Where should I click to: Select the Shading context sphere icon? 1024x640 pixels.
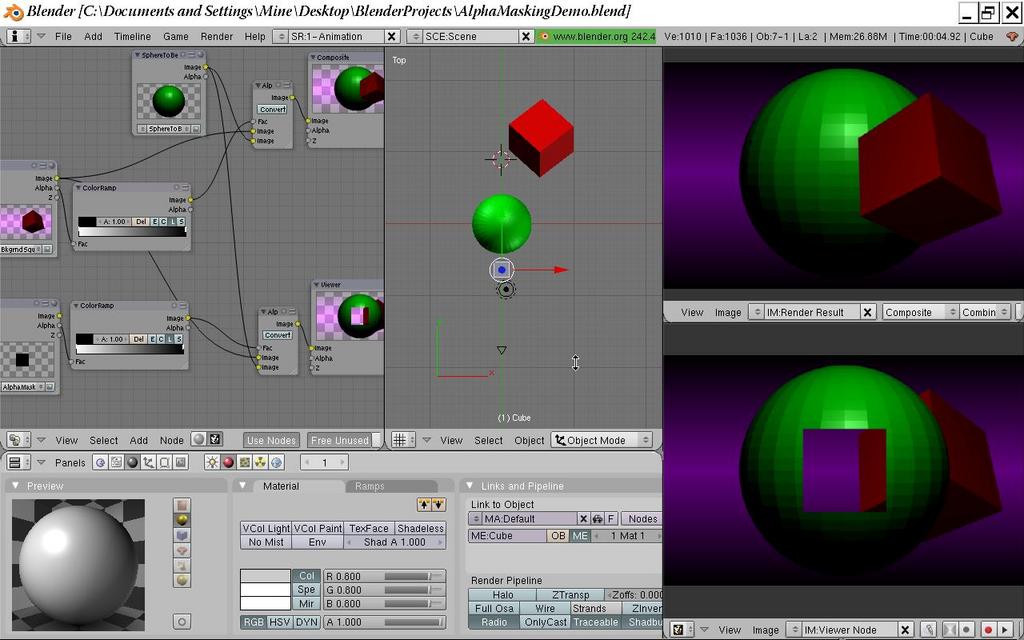point(133,462)
